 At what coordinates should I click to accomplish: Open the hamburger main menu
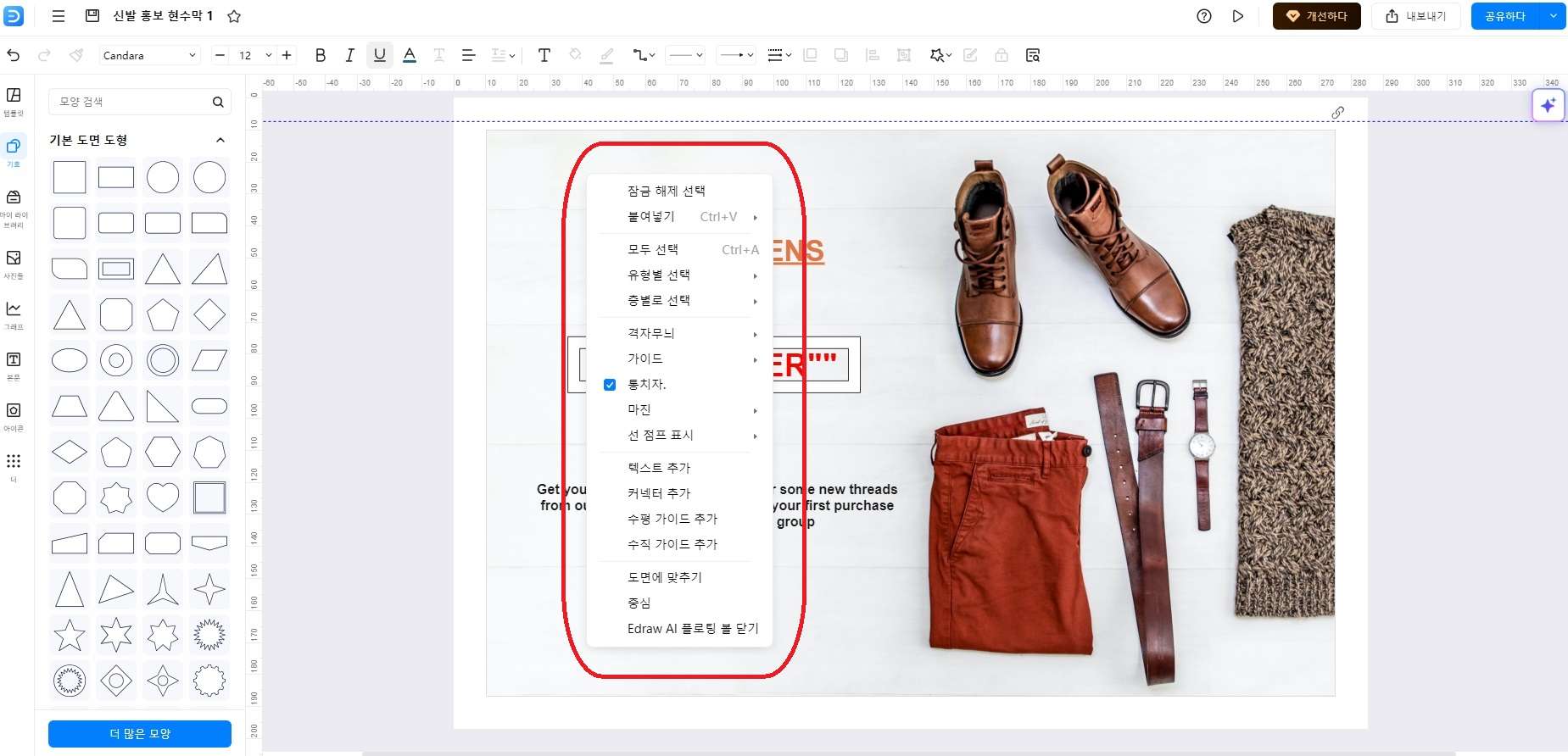tap(59, 16)
